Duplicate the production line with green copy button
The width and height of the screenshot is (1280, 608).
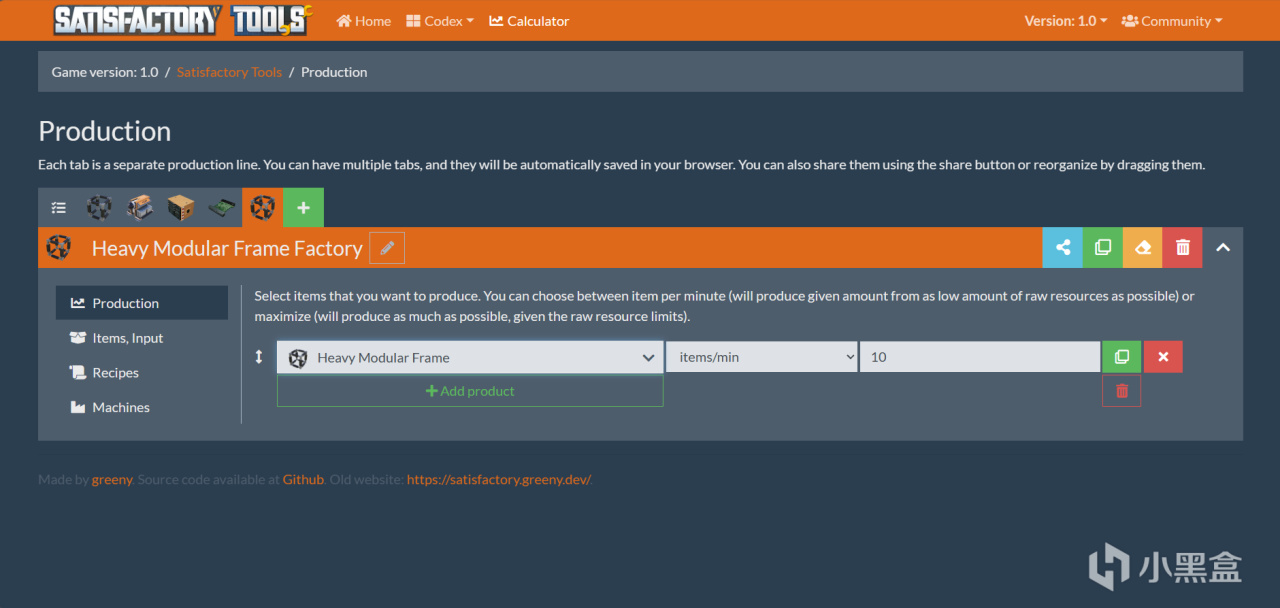[1103, 247]
